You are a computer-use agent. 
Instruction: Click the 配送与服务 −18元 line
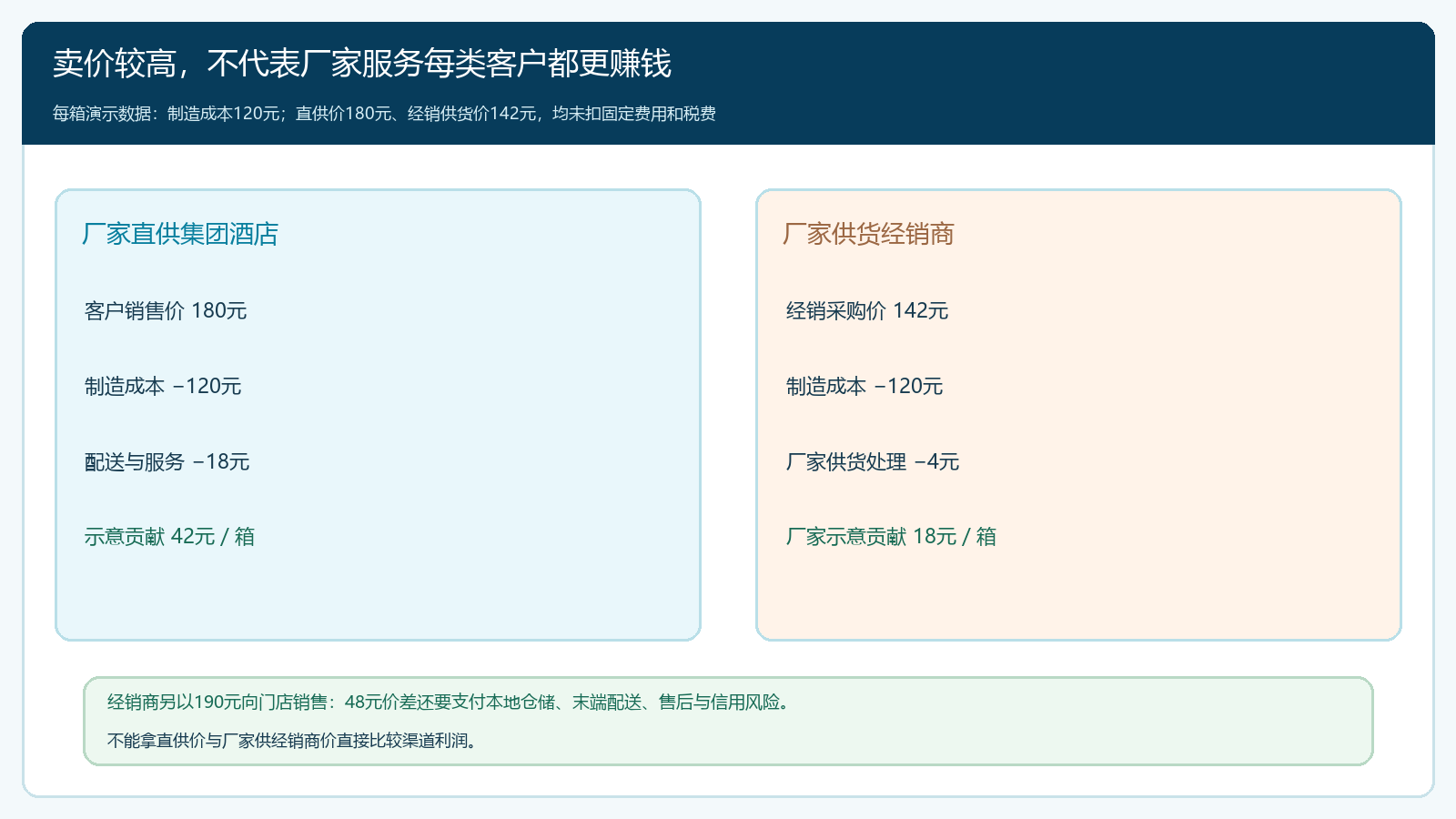pyautogui.click(x=167, y=461)
